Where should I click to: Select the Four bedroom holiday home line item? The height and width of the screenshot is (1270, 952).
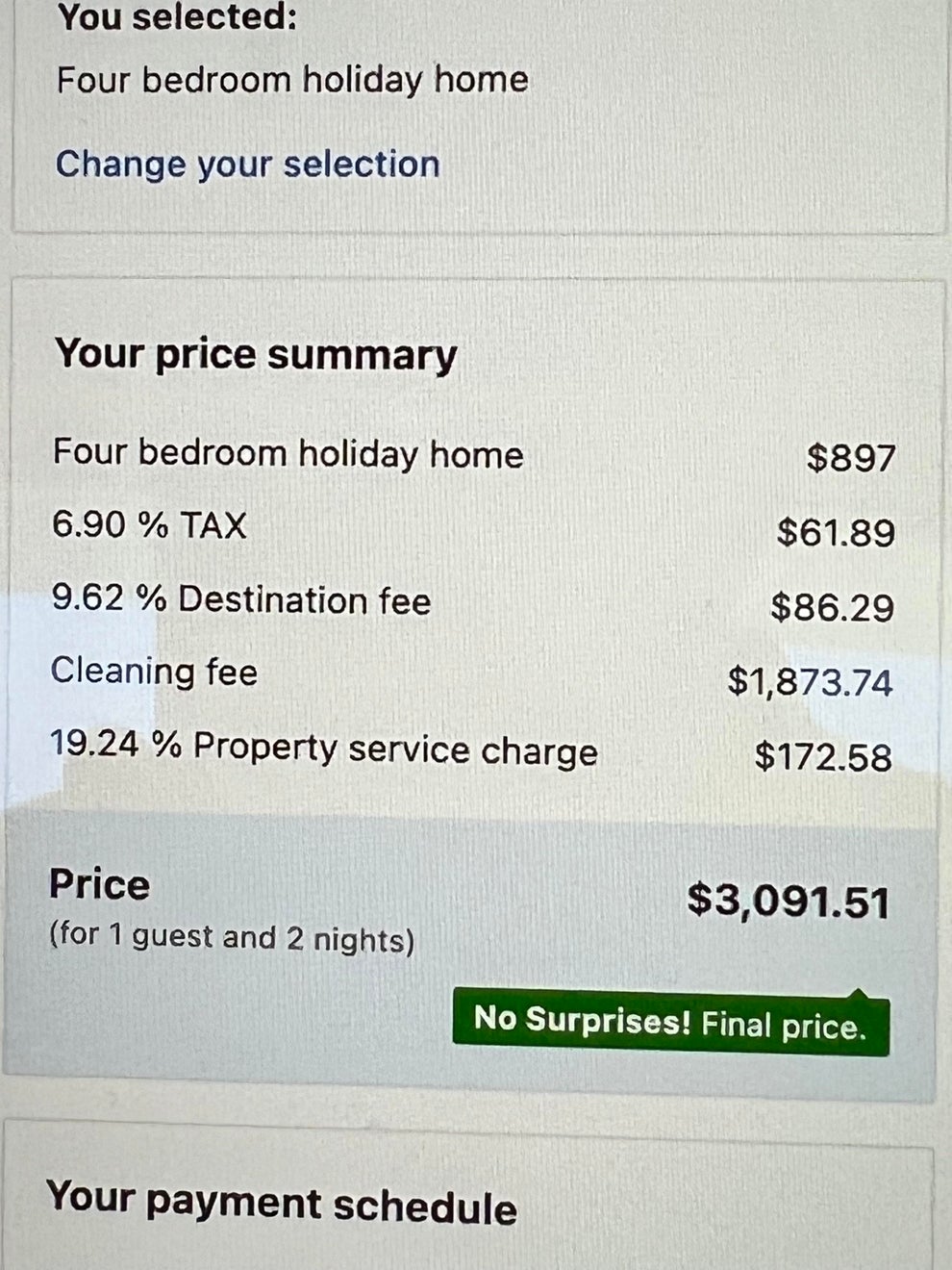point(288,452)
